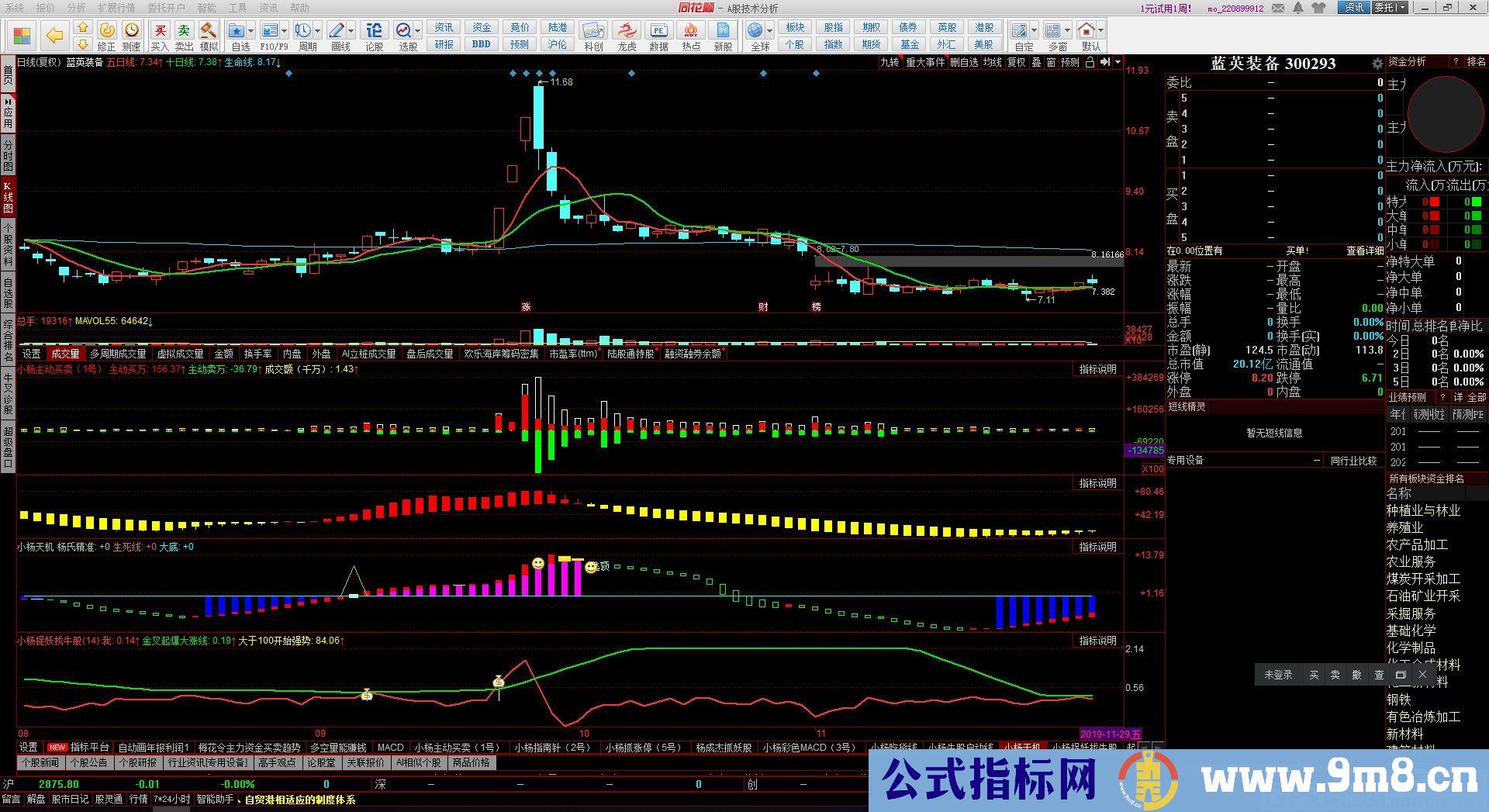Click the notification bell icon

pos(1297,8)
